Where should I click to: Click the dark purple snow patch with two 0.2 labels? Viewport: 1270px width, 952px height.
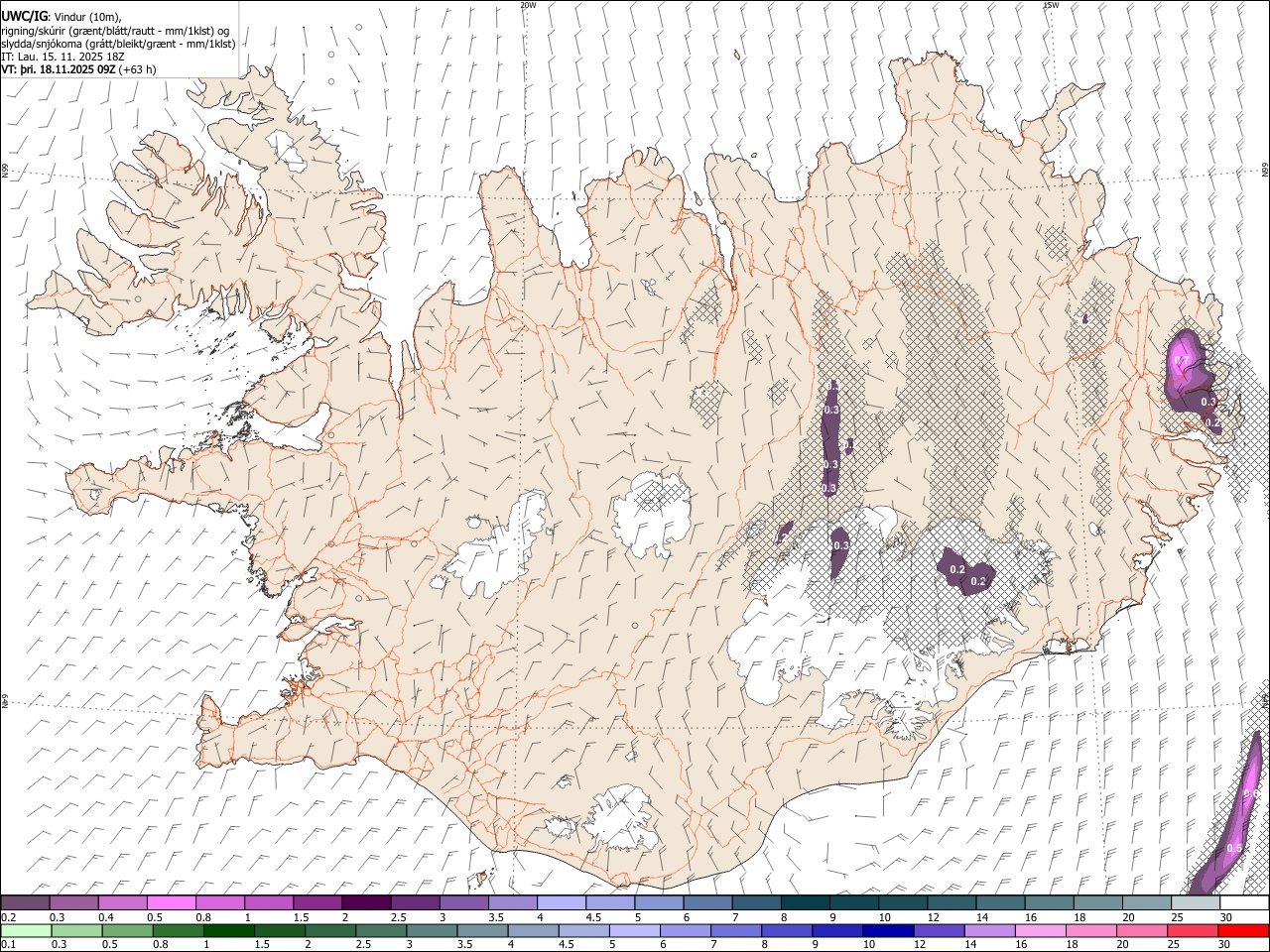click(967, 572)
